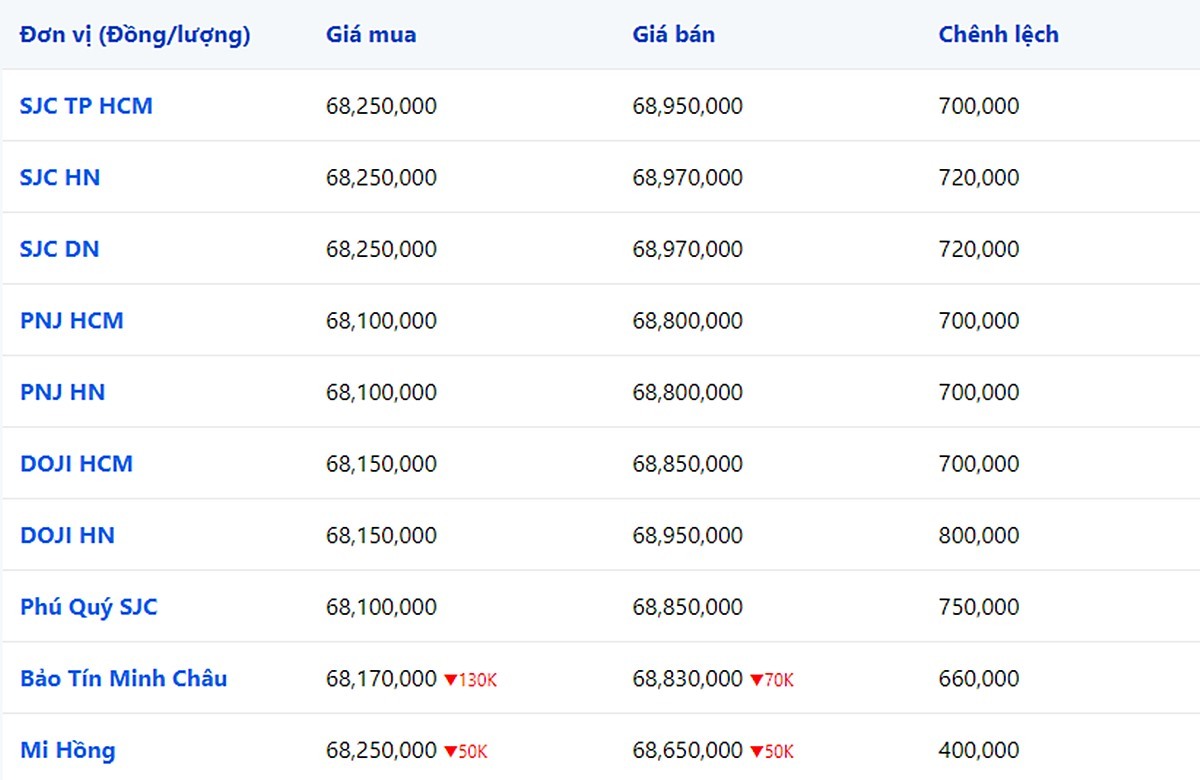Click the 68,950,000 sell price for SJC TP HCM
Screen dimensions: 1200x780
[687, 106]
